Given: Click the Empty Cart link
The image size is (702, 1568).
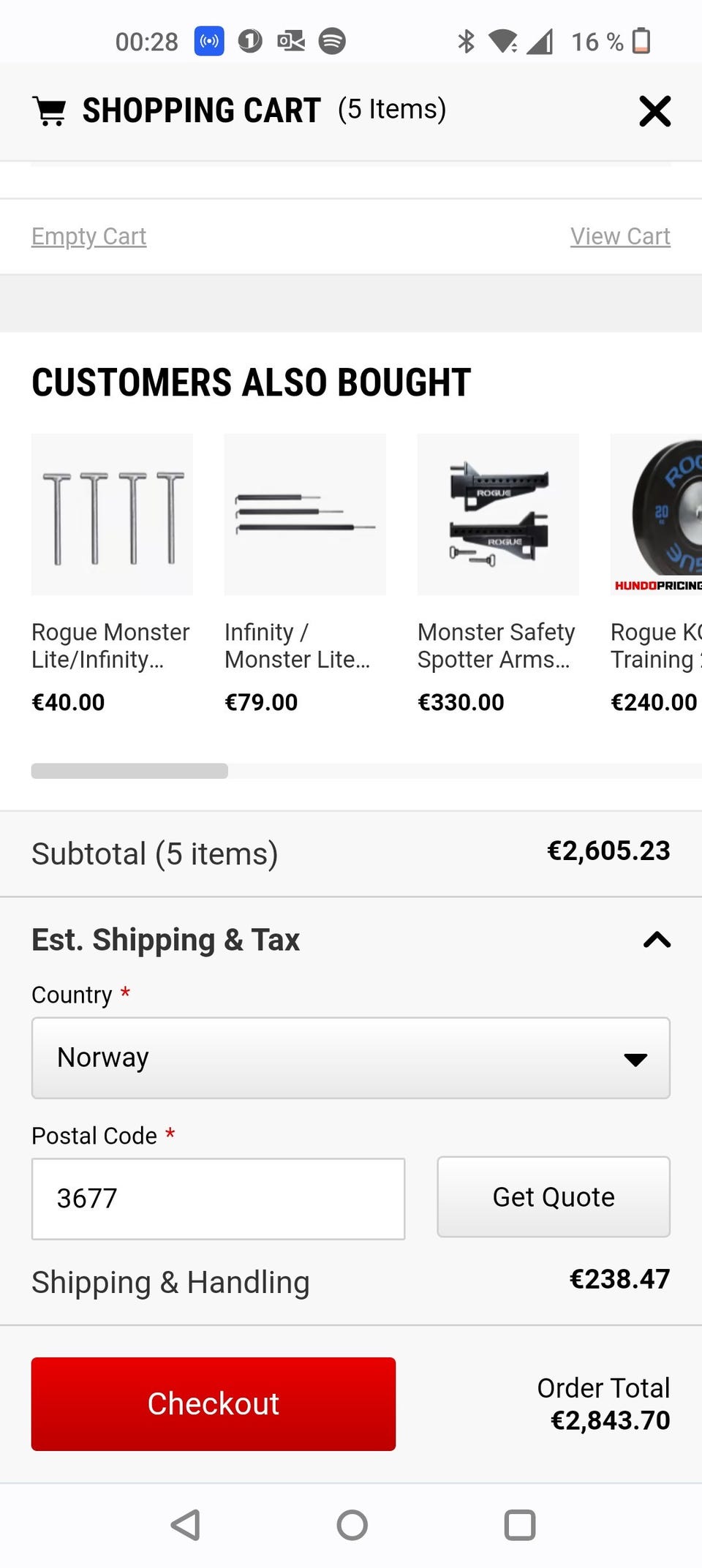Looking at the screenshot, I should click(x=88, y=236).
